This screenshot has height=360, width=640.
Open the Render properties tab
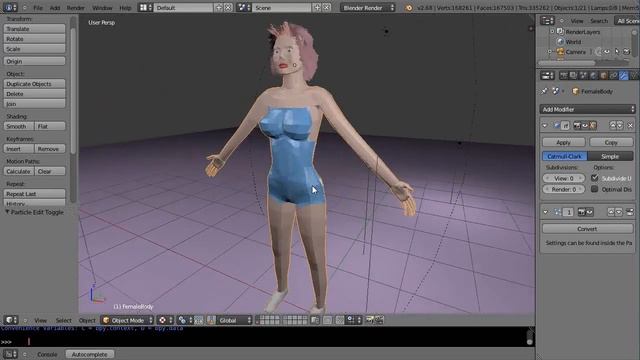pyautogui.click(x=564, y=76)
